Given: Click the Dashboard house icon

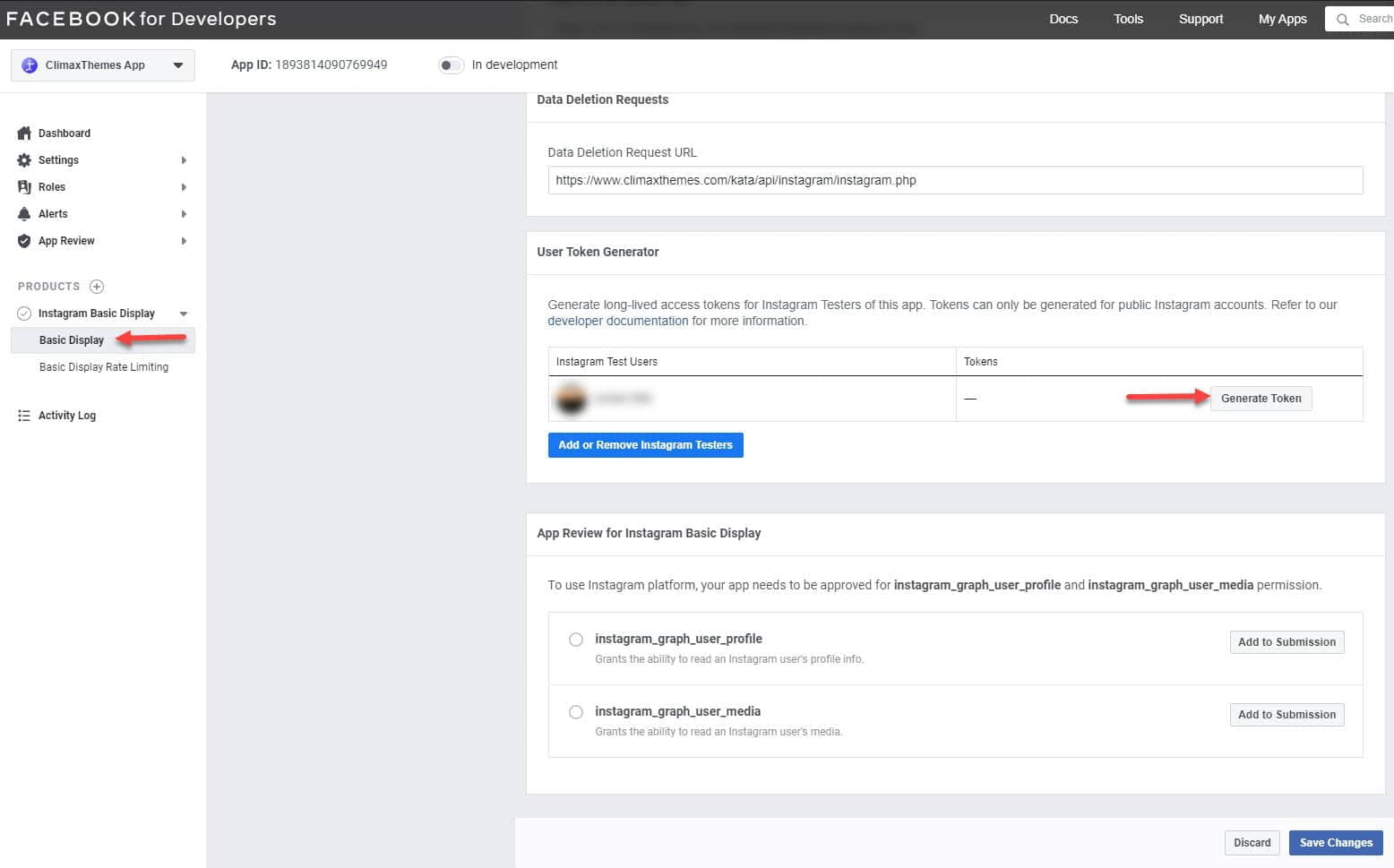Looking at the screenshot, I should [x=24, y=133].
